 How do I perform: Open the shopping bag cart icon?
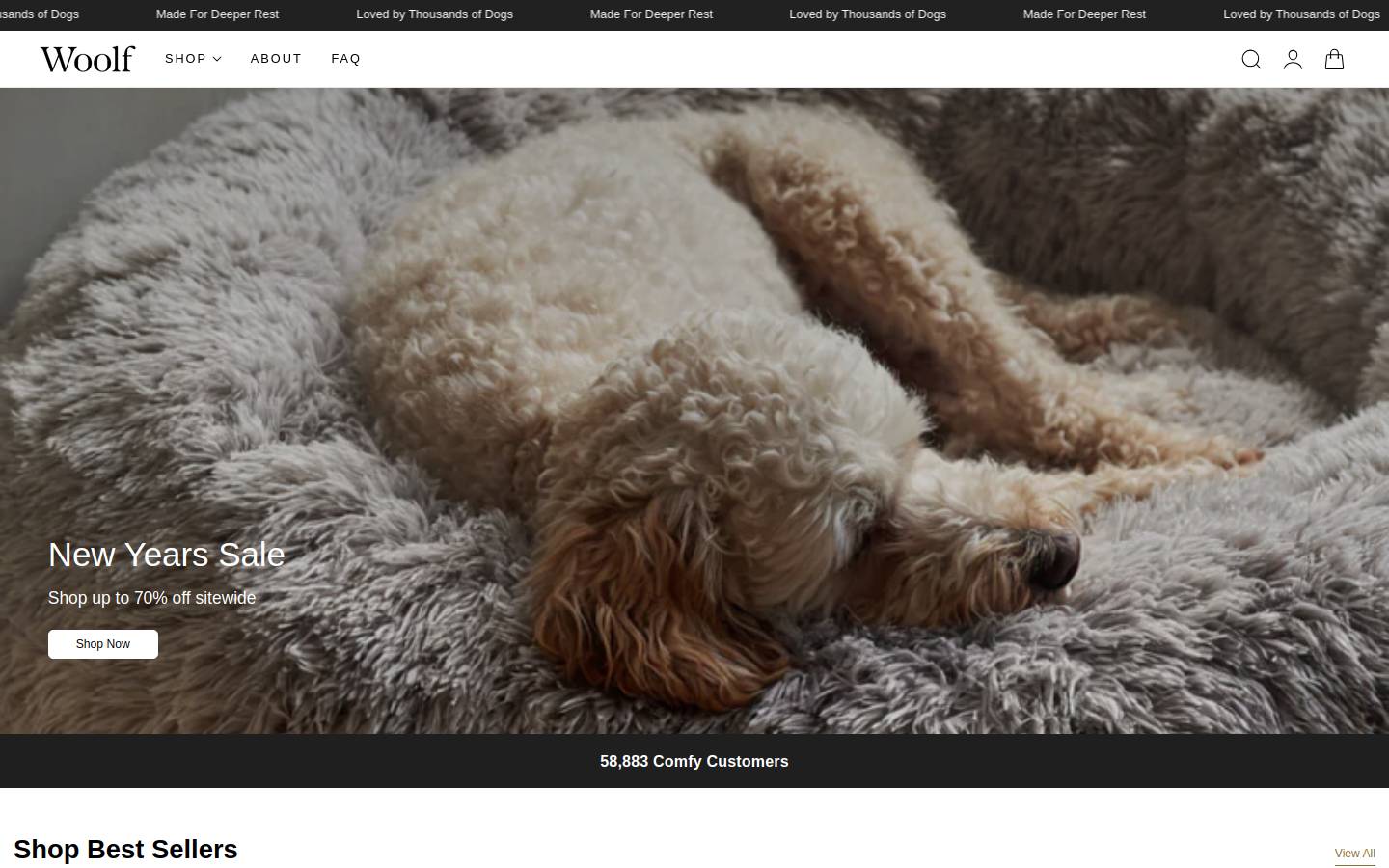(1334, 60)
